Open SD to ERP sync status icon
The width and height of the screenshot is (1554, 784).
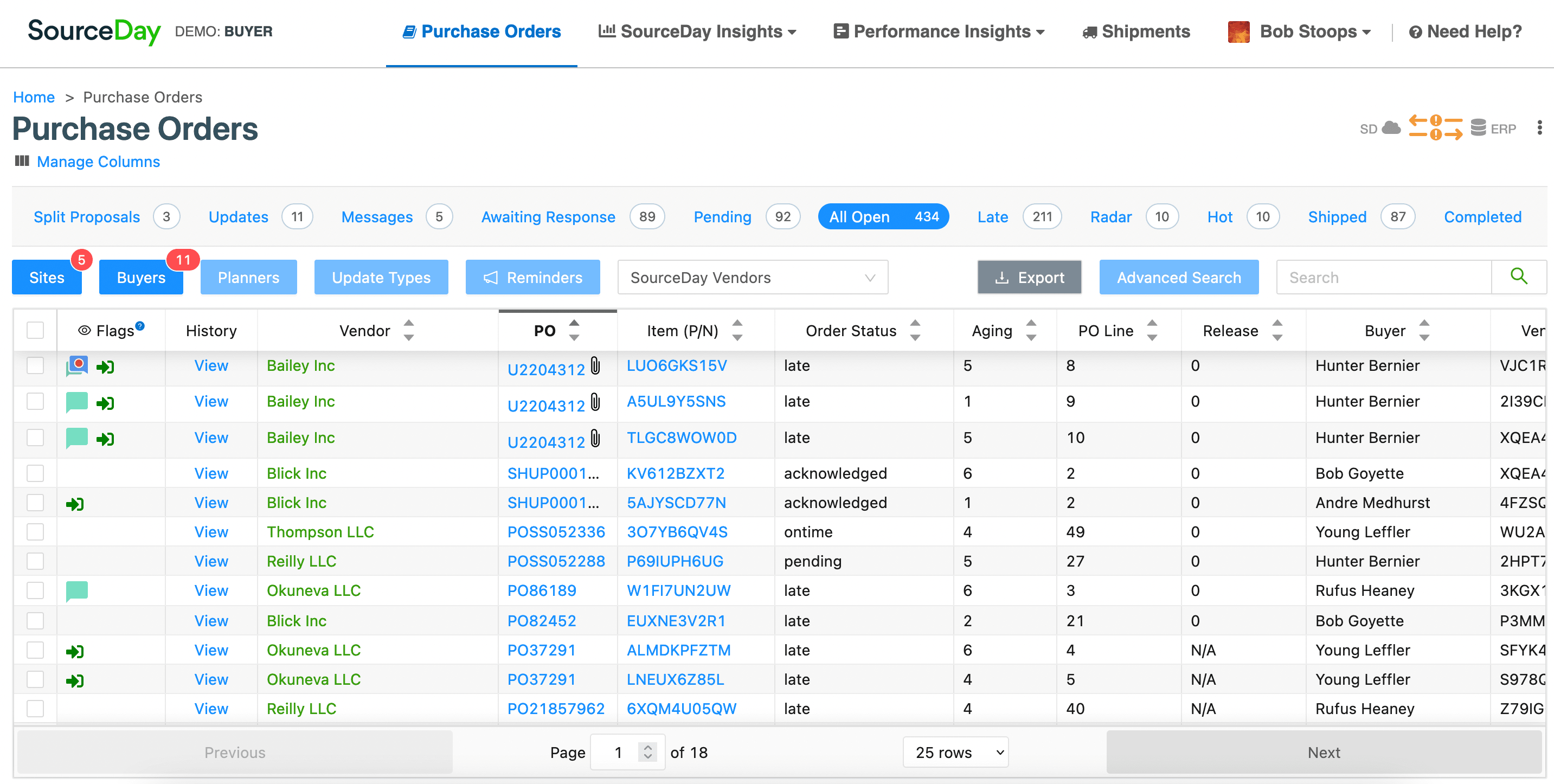[x=1435, y=128]
